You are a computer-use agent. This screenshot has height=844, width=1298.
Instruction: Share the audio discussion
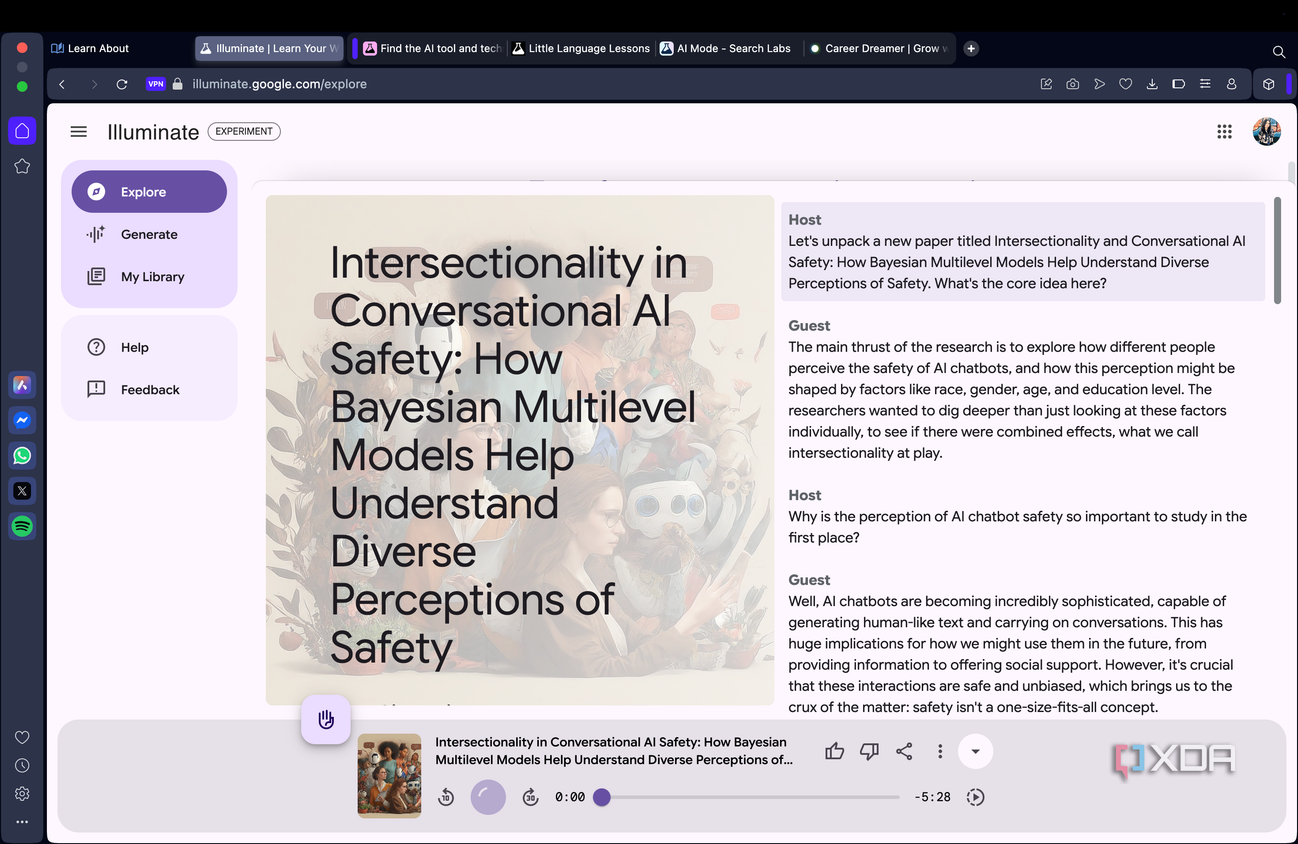pos(904,751)
